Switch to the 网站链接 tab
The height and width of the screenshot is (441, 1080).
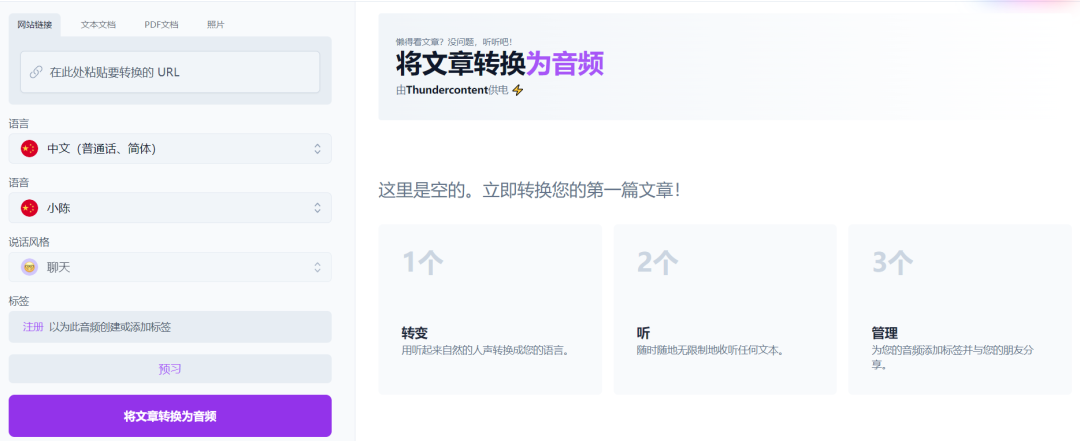click(34, 24)
